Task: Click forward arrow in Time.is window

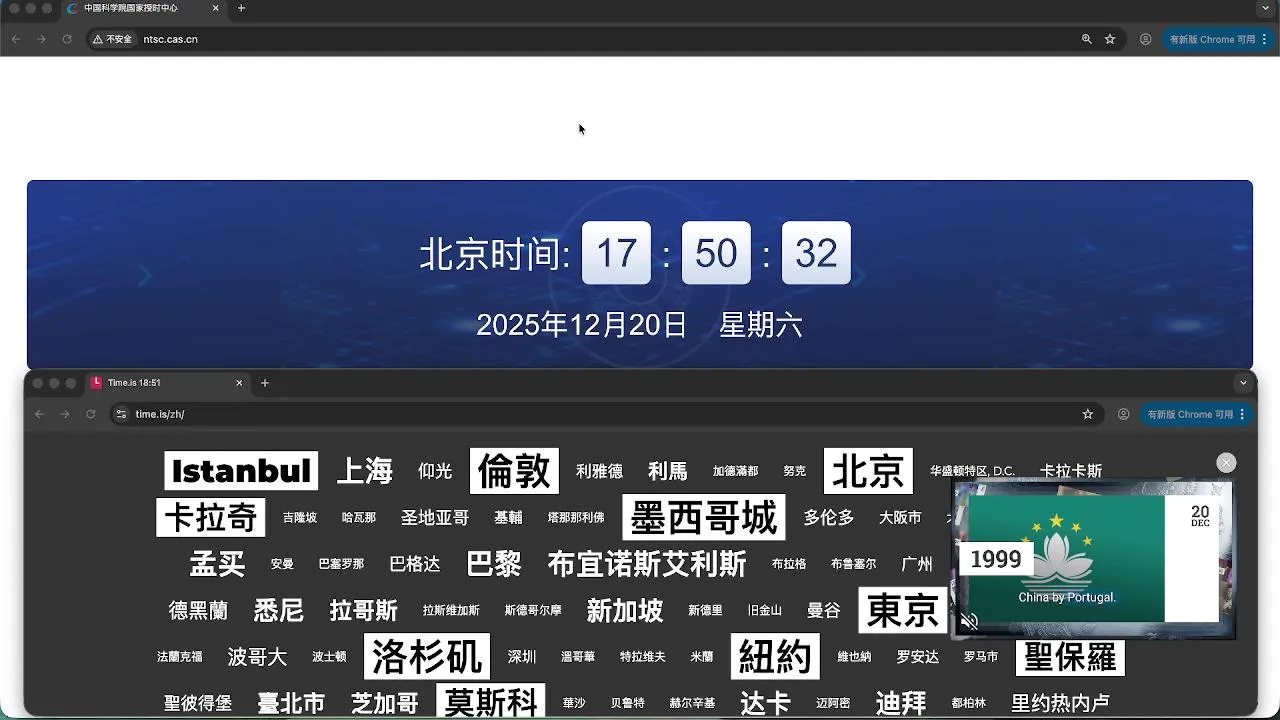Action: click(65, 414)
